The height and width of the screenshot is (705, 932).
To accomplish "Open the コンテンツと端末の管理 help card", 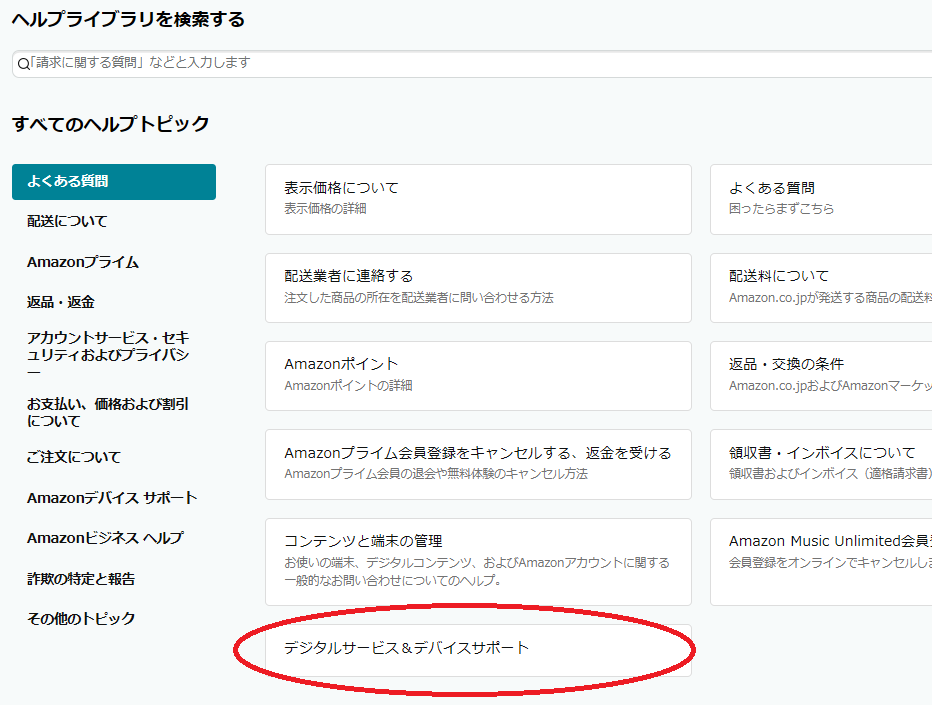I will (478, 562).
